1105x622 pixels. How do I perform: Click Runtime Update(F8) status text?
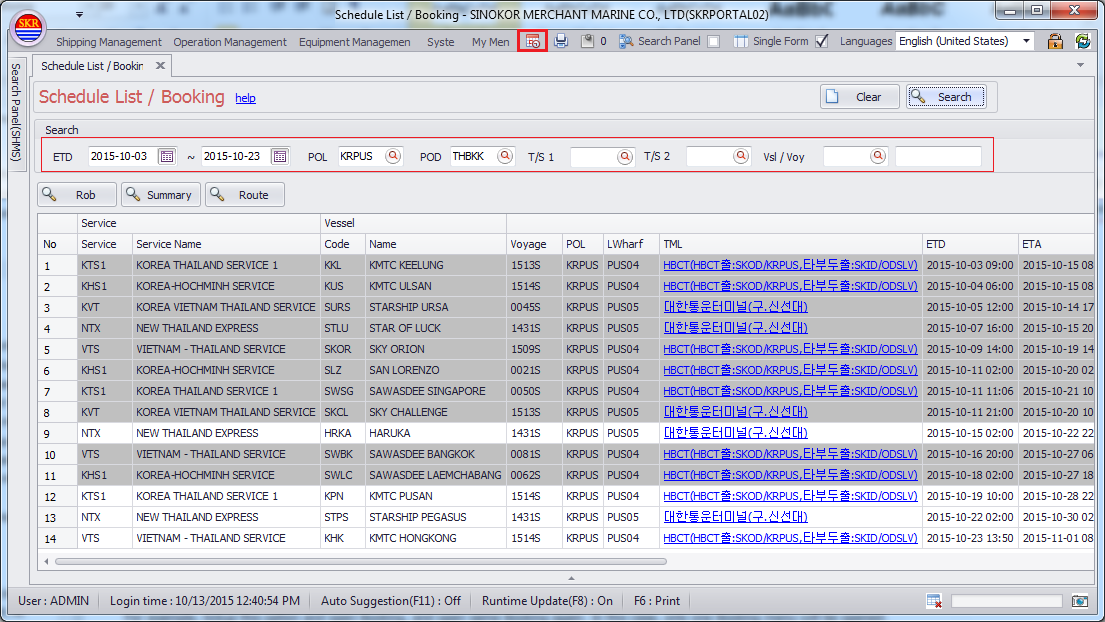[548, 601]
